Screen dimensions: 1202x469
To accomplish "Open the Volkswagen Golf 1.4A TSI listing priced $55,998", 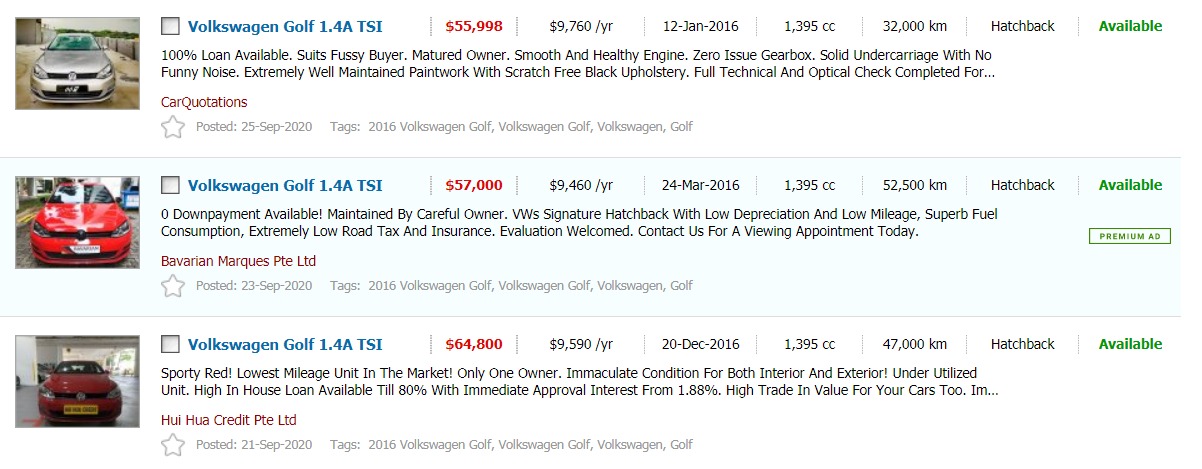I will [x=285, y=27].
